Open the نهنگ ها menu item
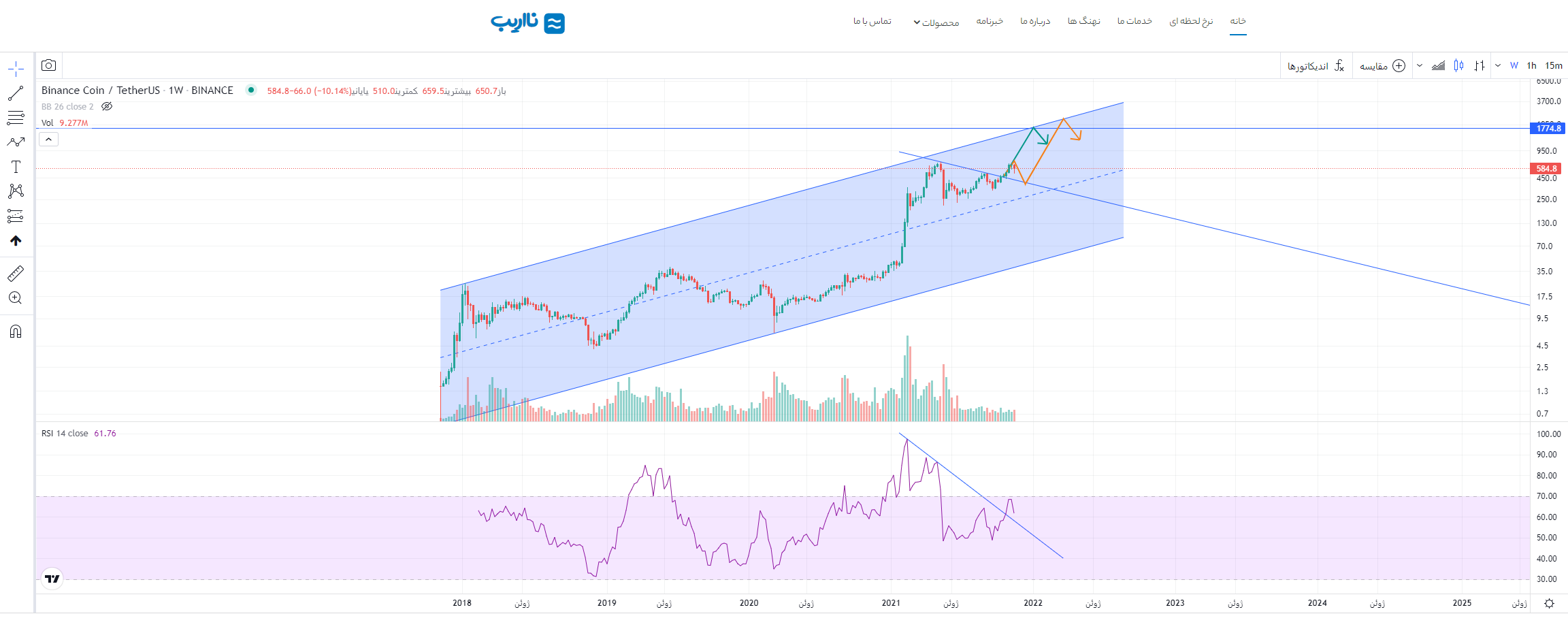Screen dimensions: 1568x631 click(x=1084, y=21)
